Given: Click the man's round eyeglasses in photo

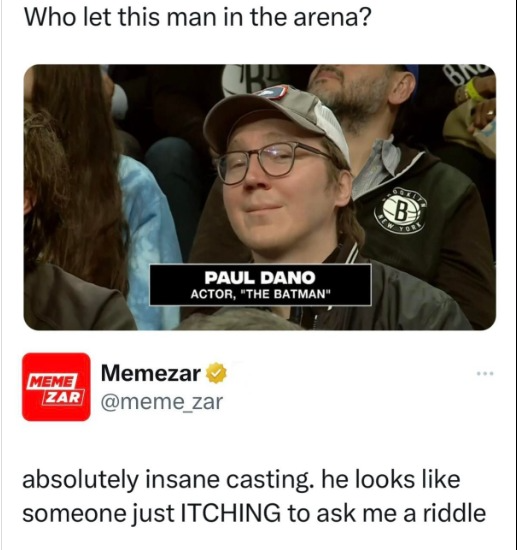Looking at the screenshot, I should point(270,162).
